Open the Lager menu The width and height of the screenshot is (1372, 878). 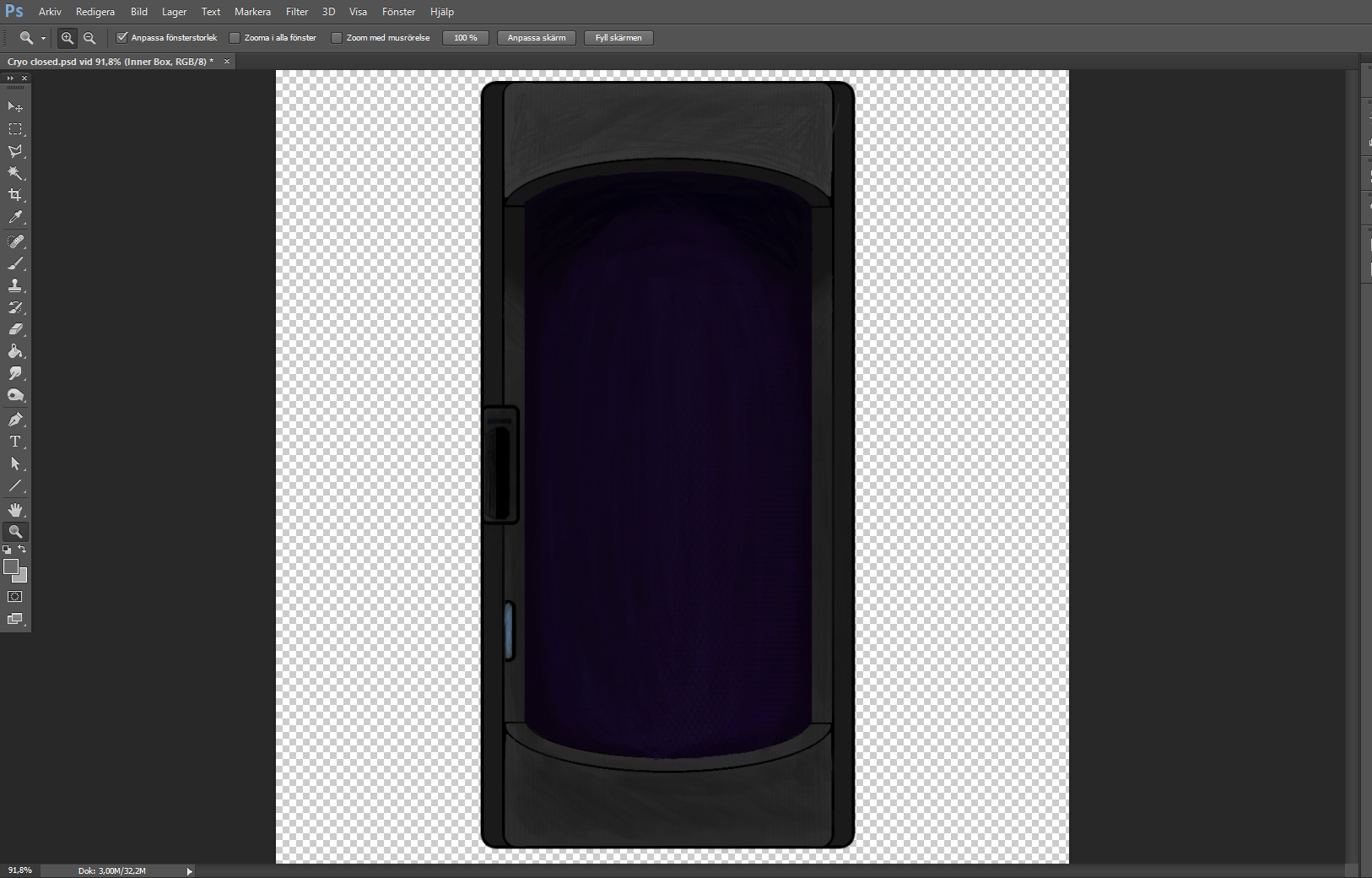[x=174, y=12]
